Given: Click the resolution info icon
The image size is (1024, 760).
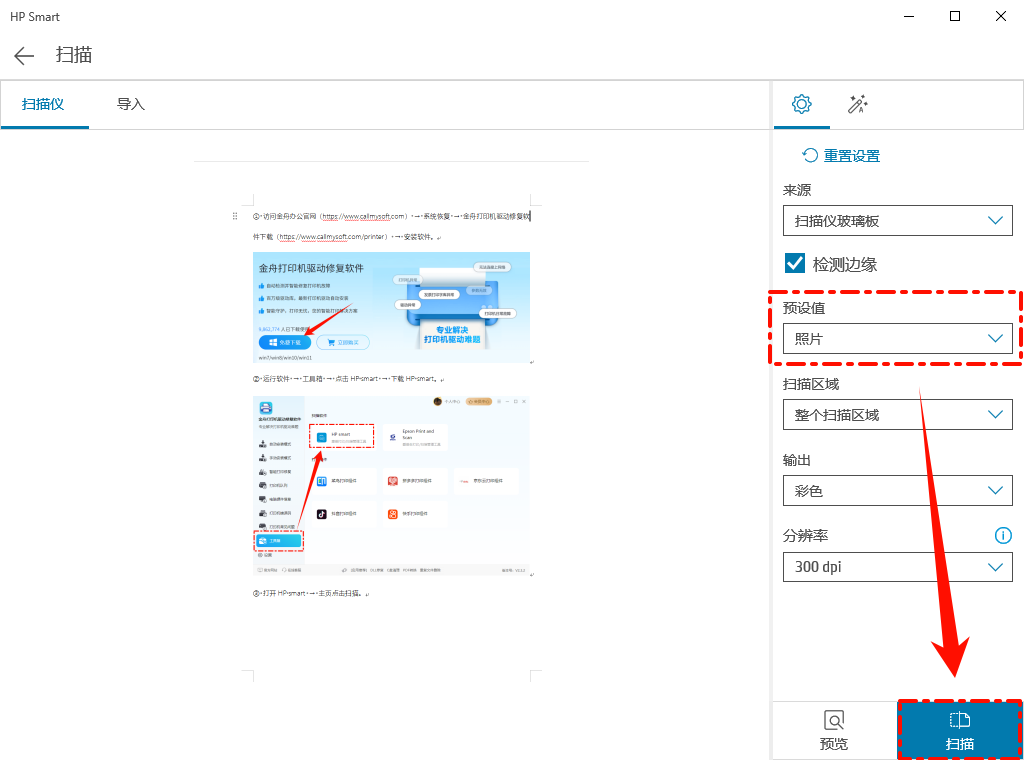Looking at the screenshot, I should 1002,536.
